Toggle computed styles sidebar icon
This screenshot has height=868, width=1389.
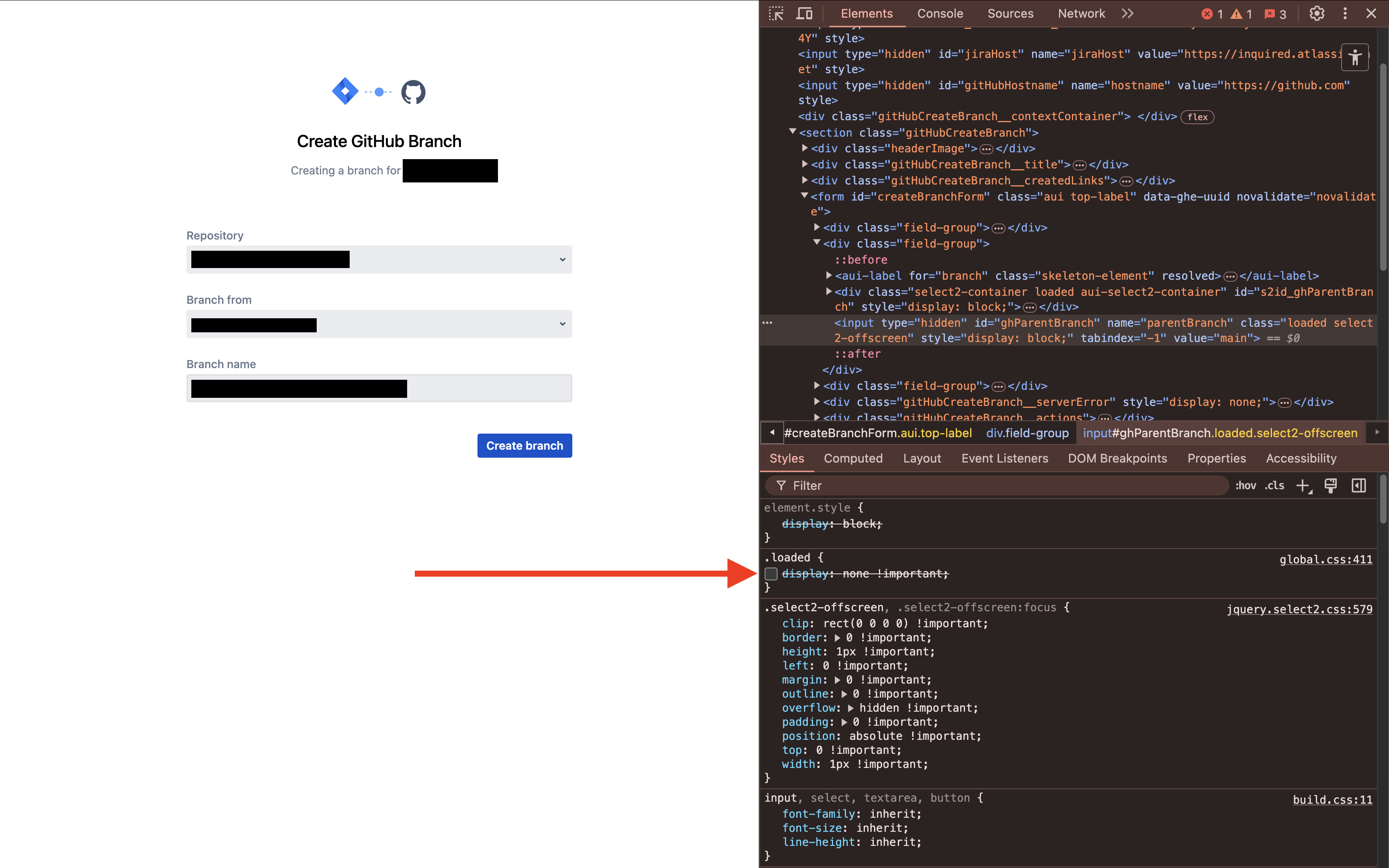[x=1358, y=486]
